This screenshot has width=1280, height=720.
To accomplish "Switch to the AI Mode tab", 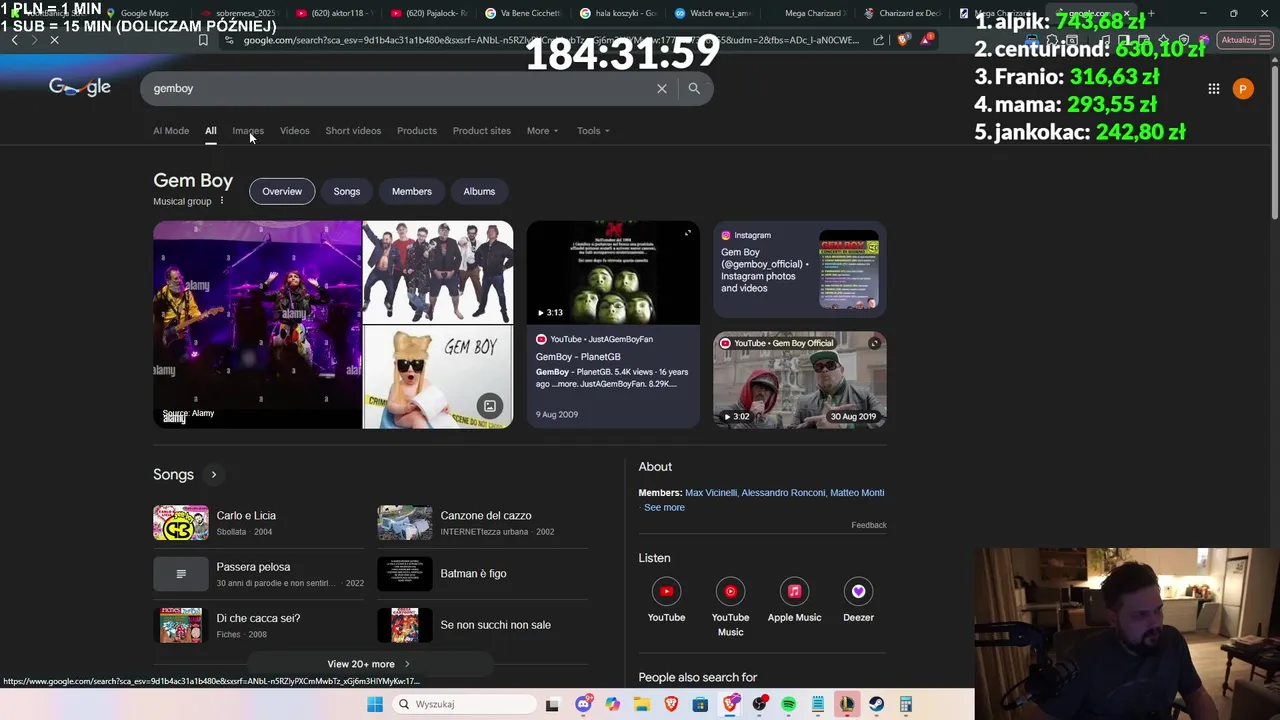I will point(171,131).
